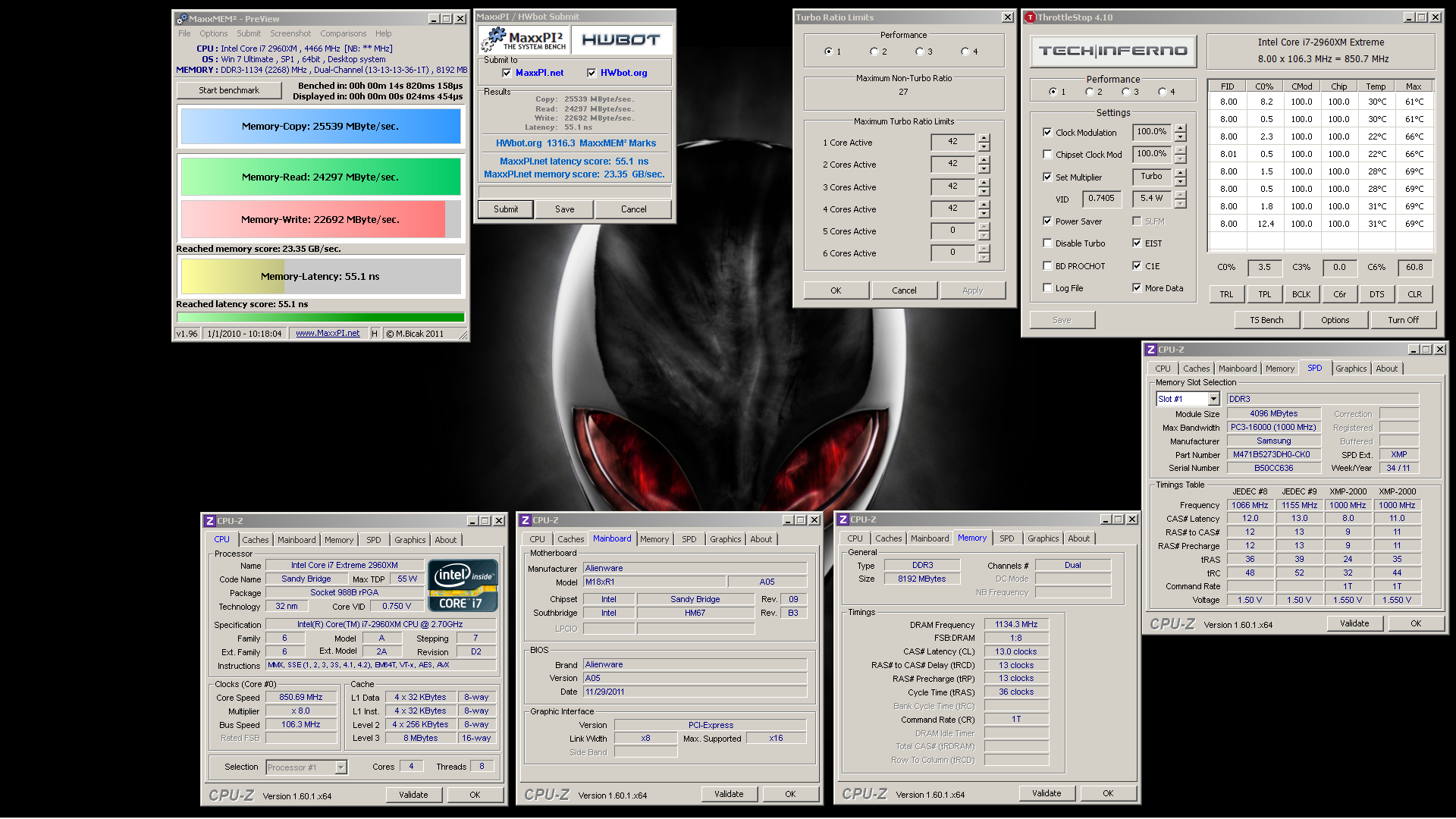The image size is (1456, 819).
Task: Enable BD PROCHOT checkbox
Action: tap(1047, 265)
